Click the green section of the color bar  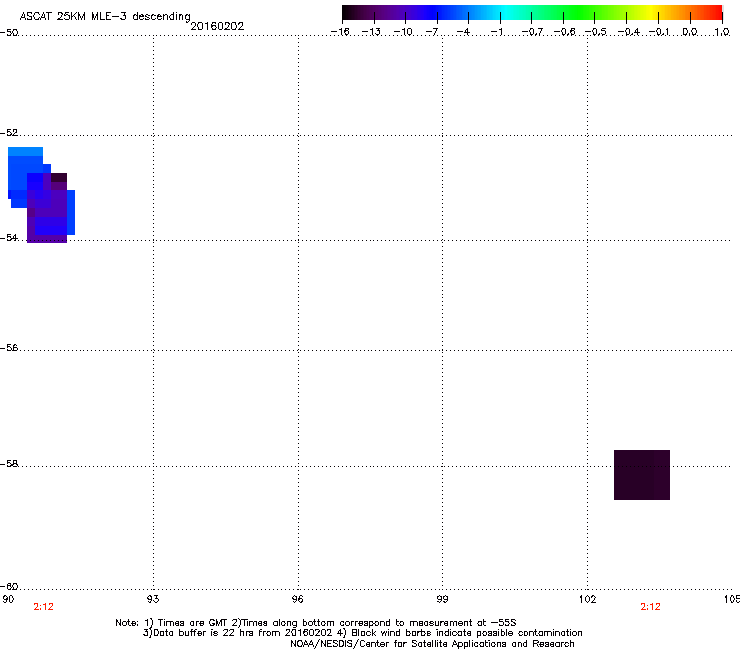580,13
